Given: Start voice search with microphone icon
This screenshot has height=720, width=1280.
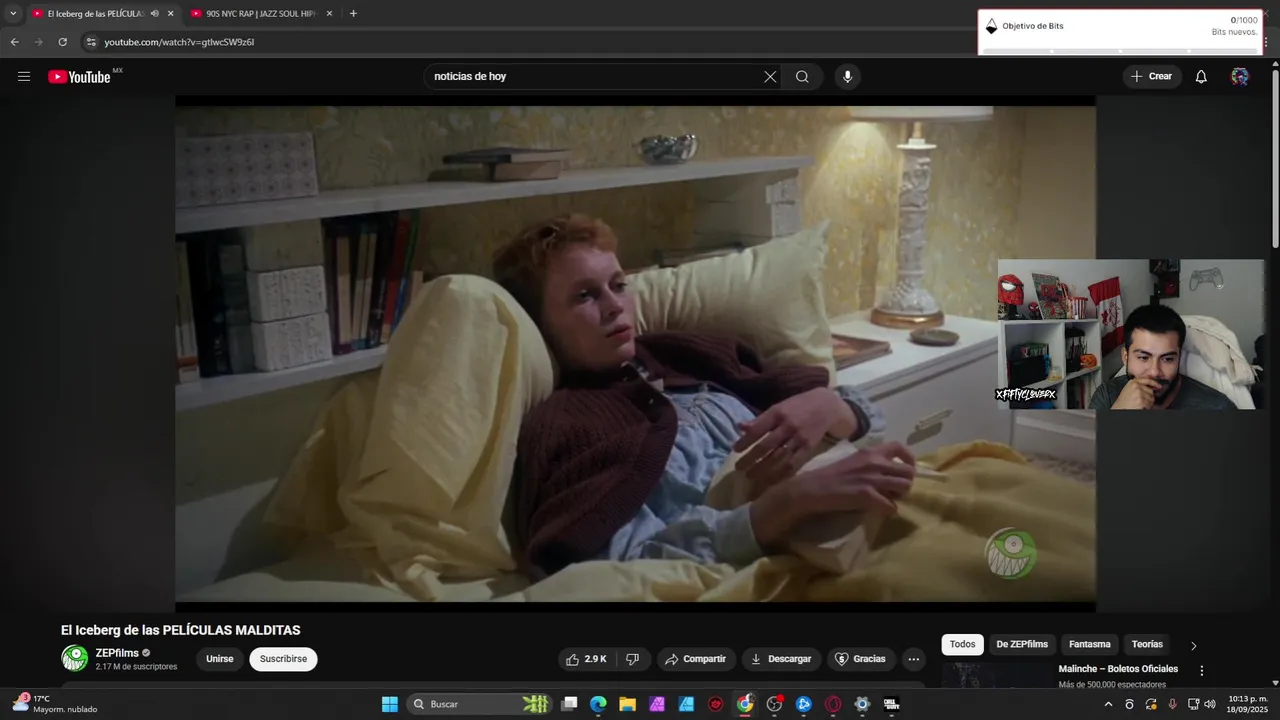Looking at the screenshot, I should click(848, 77).
